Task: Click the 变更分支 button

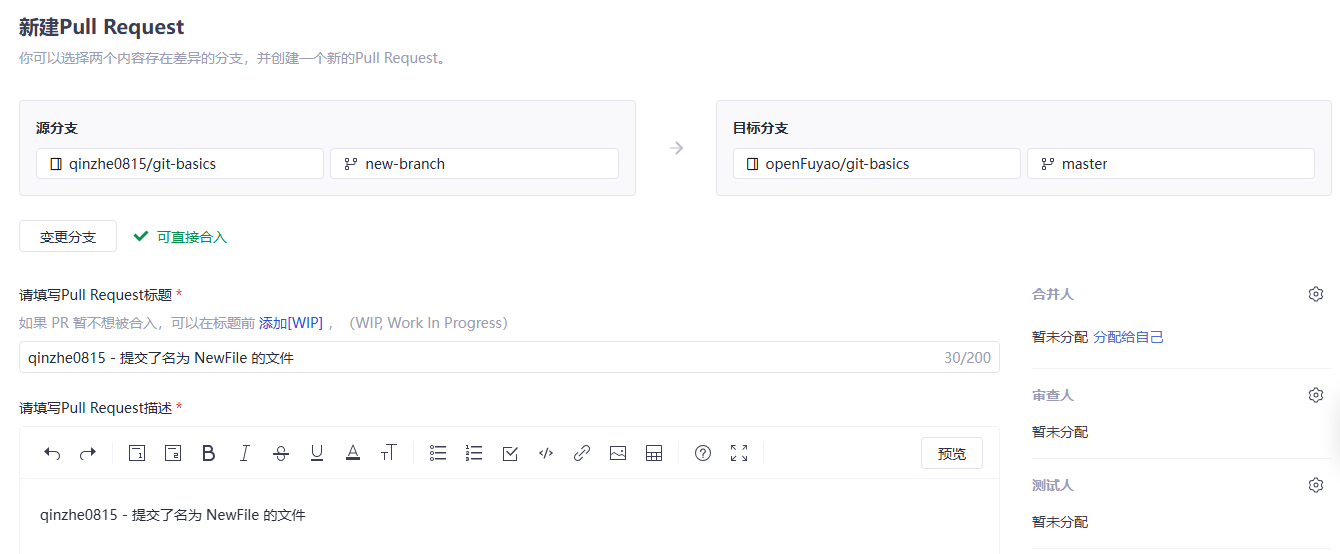Action: (68, 237)
